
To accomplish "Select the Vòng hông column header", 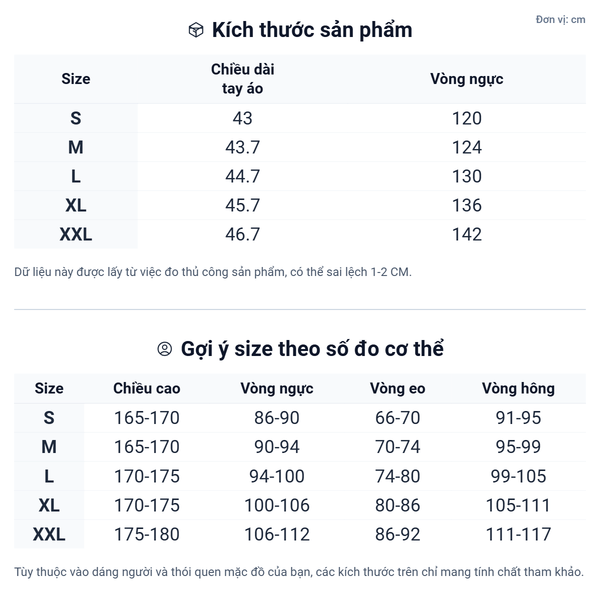I will pyautogui.click(x=518, y=388).
